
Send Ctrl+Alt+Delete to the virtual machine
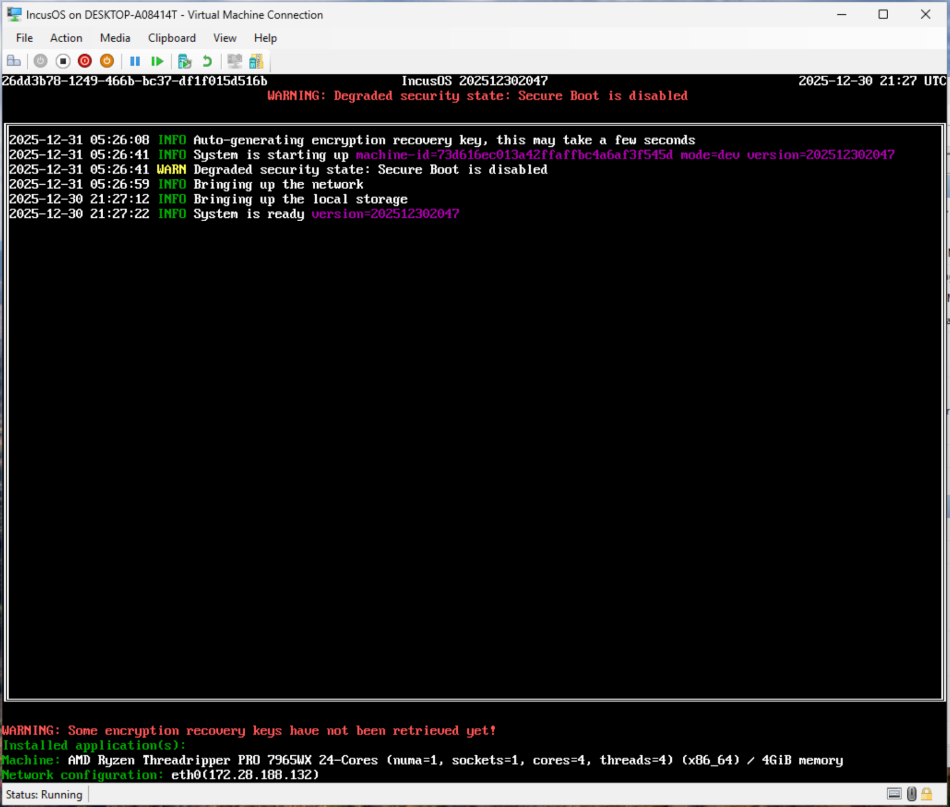(x=14, y=61)
